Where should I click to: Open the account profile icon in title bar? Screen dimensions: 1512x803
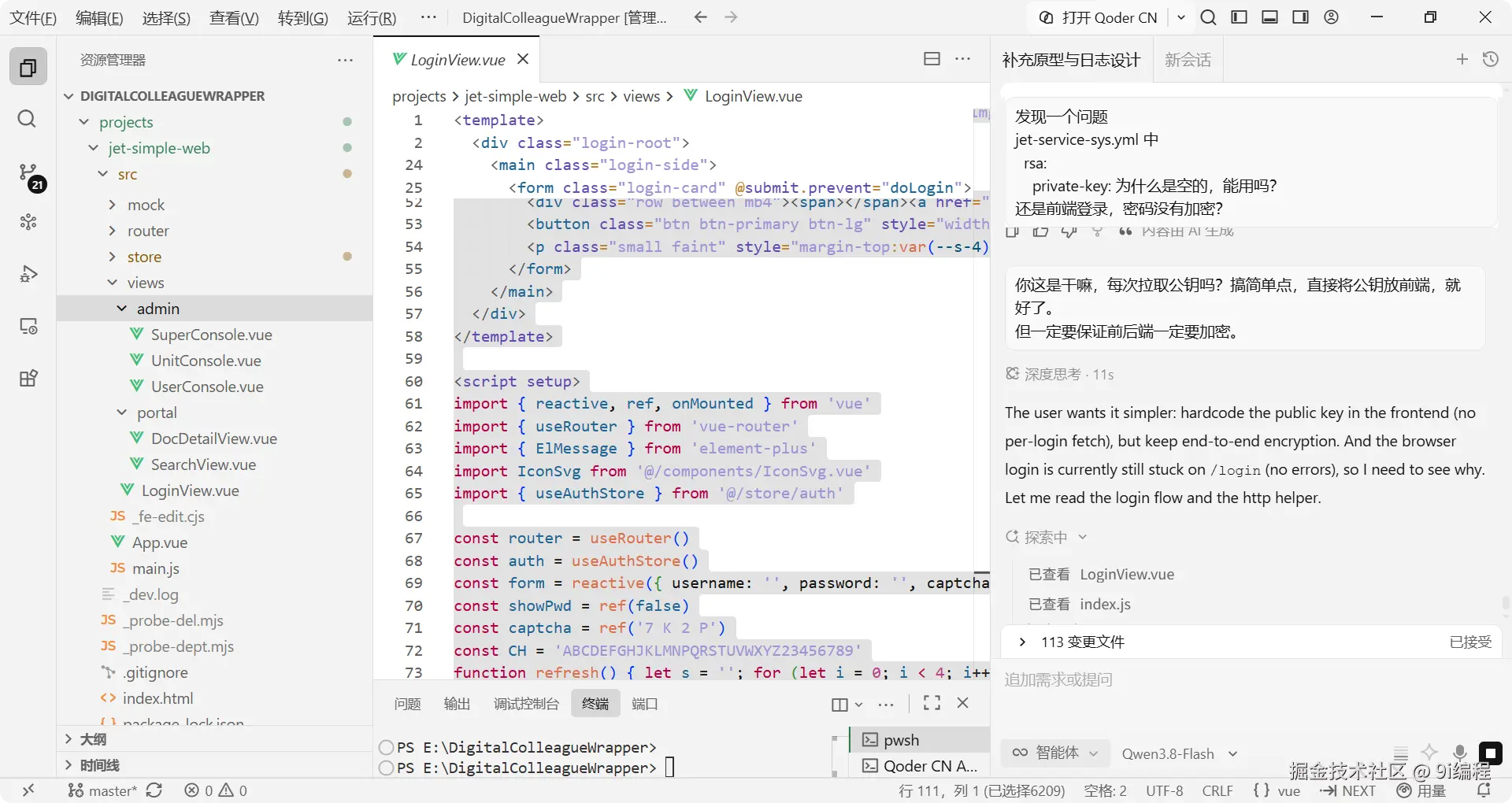pos(1332,17)
